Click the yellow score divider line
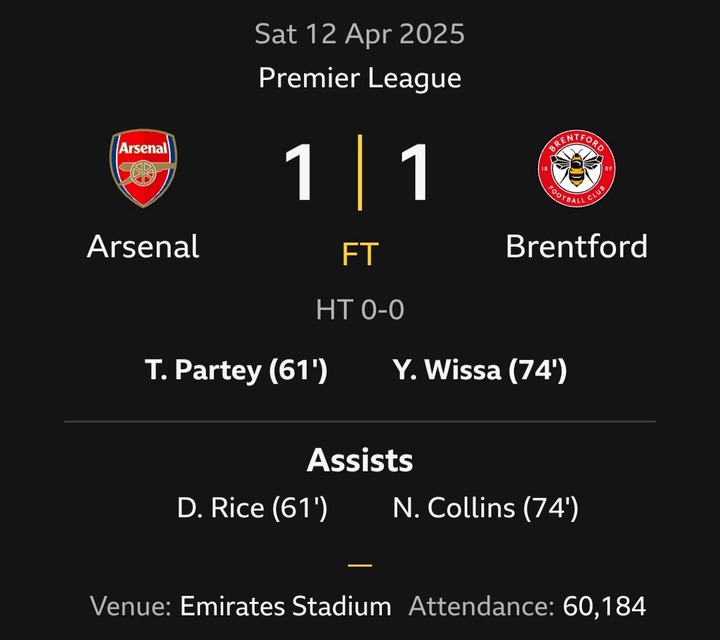Screen dimensions: 720x640 360,173
